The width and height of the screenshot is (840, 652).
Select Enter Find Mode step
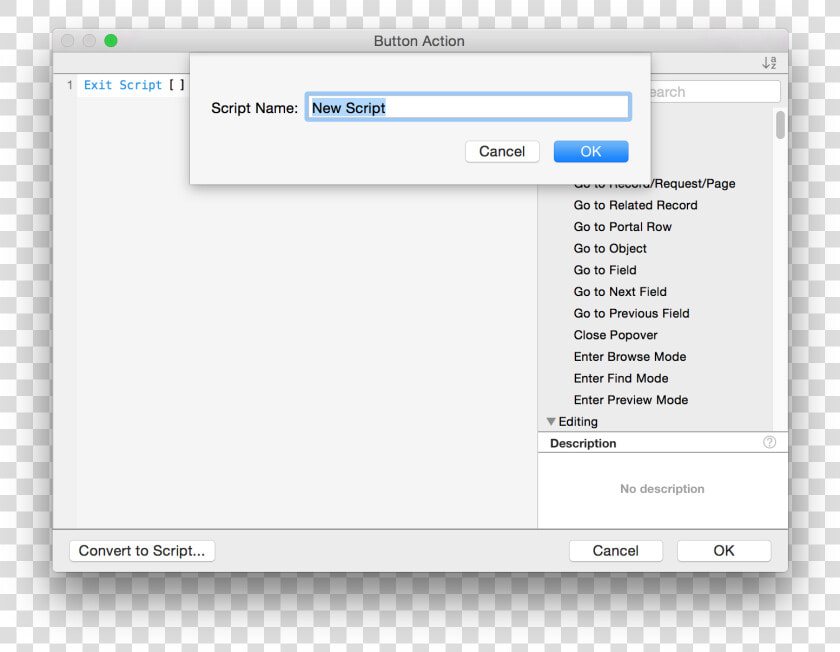621,378
